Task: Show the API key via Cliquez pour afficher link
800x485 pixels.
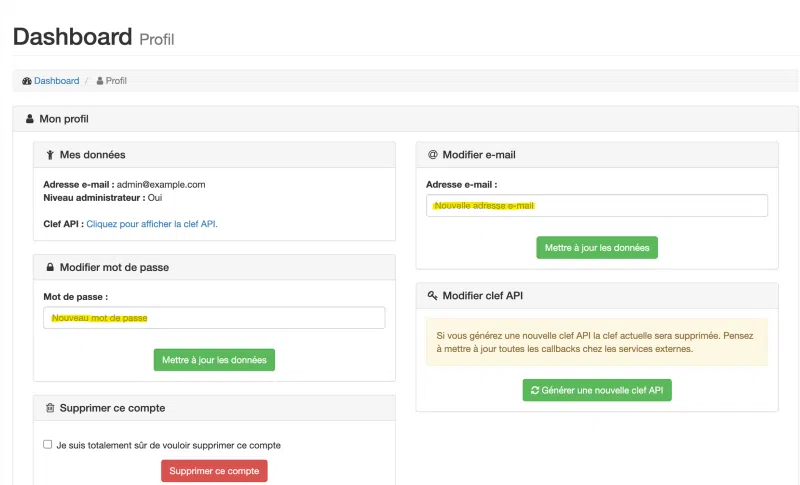Action: tap(151, 224)
